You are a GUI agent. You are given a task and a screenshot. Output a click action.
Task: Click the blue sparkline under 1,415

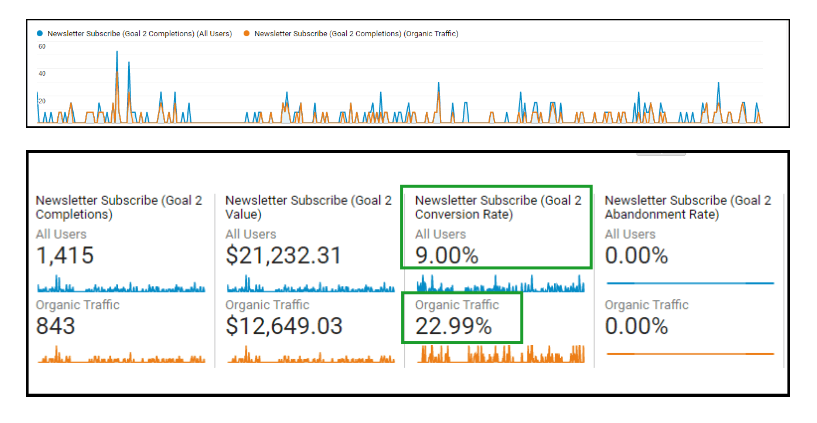(120, 286)
